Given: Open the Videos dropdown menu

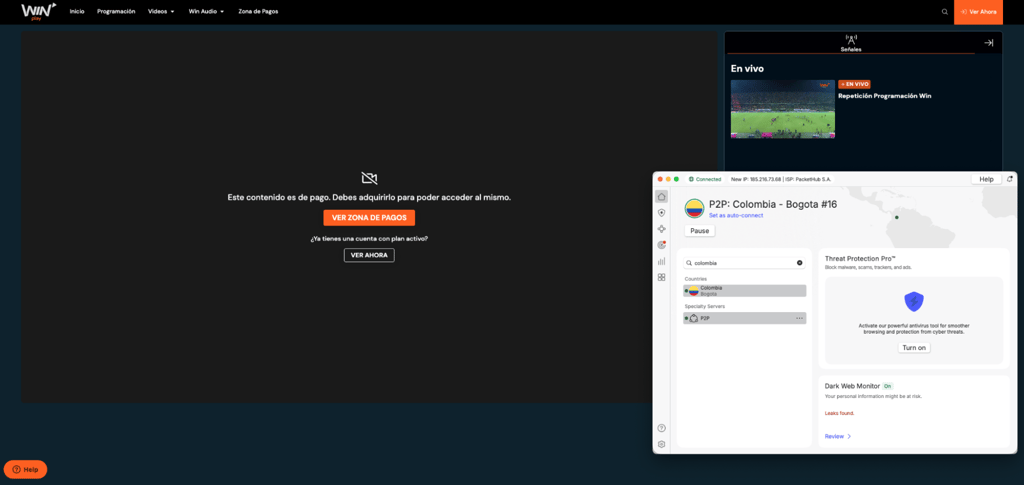Looking at the screenshot, I should click(161, 12).
